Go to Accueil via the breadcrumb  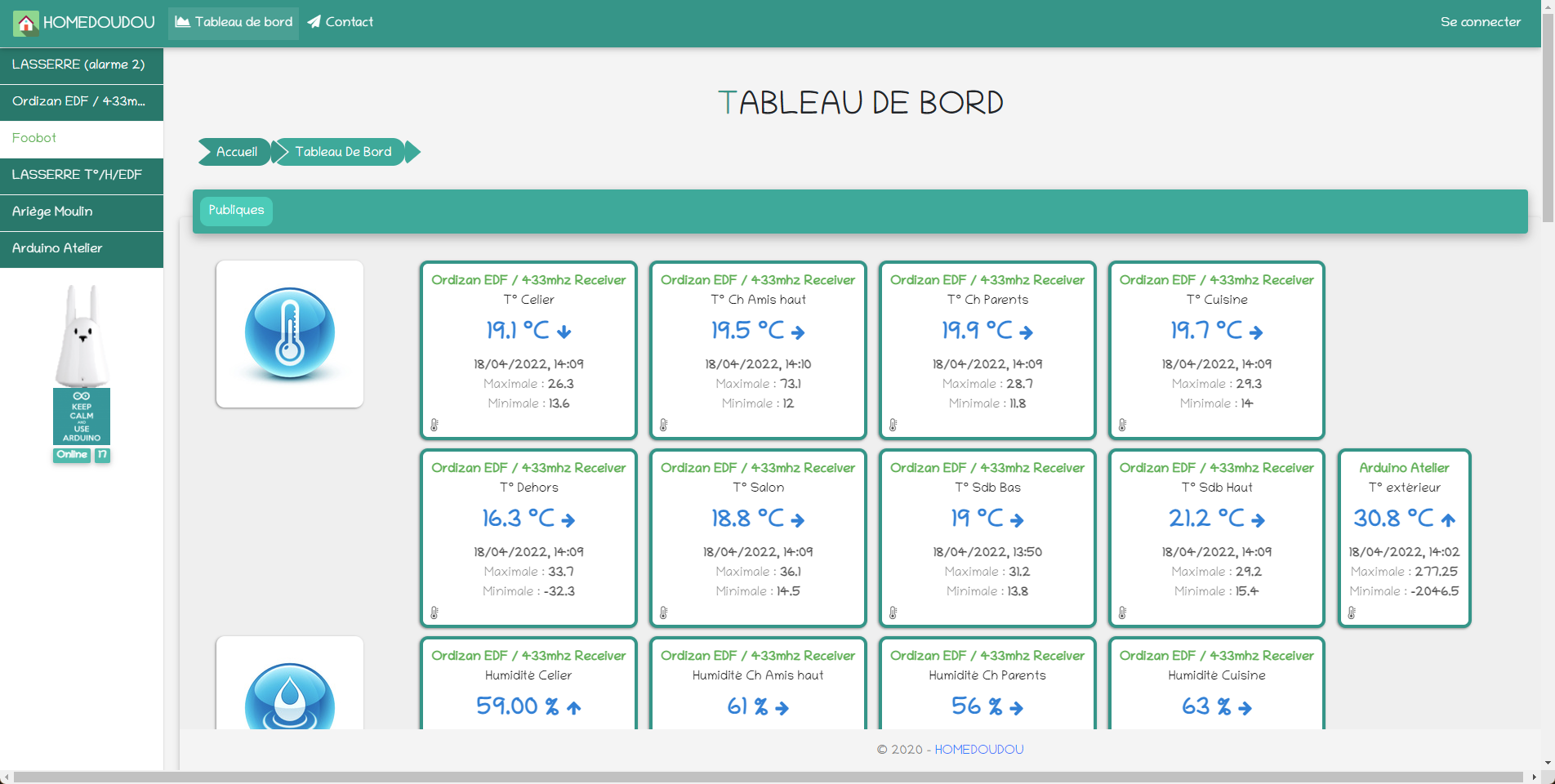236,152
